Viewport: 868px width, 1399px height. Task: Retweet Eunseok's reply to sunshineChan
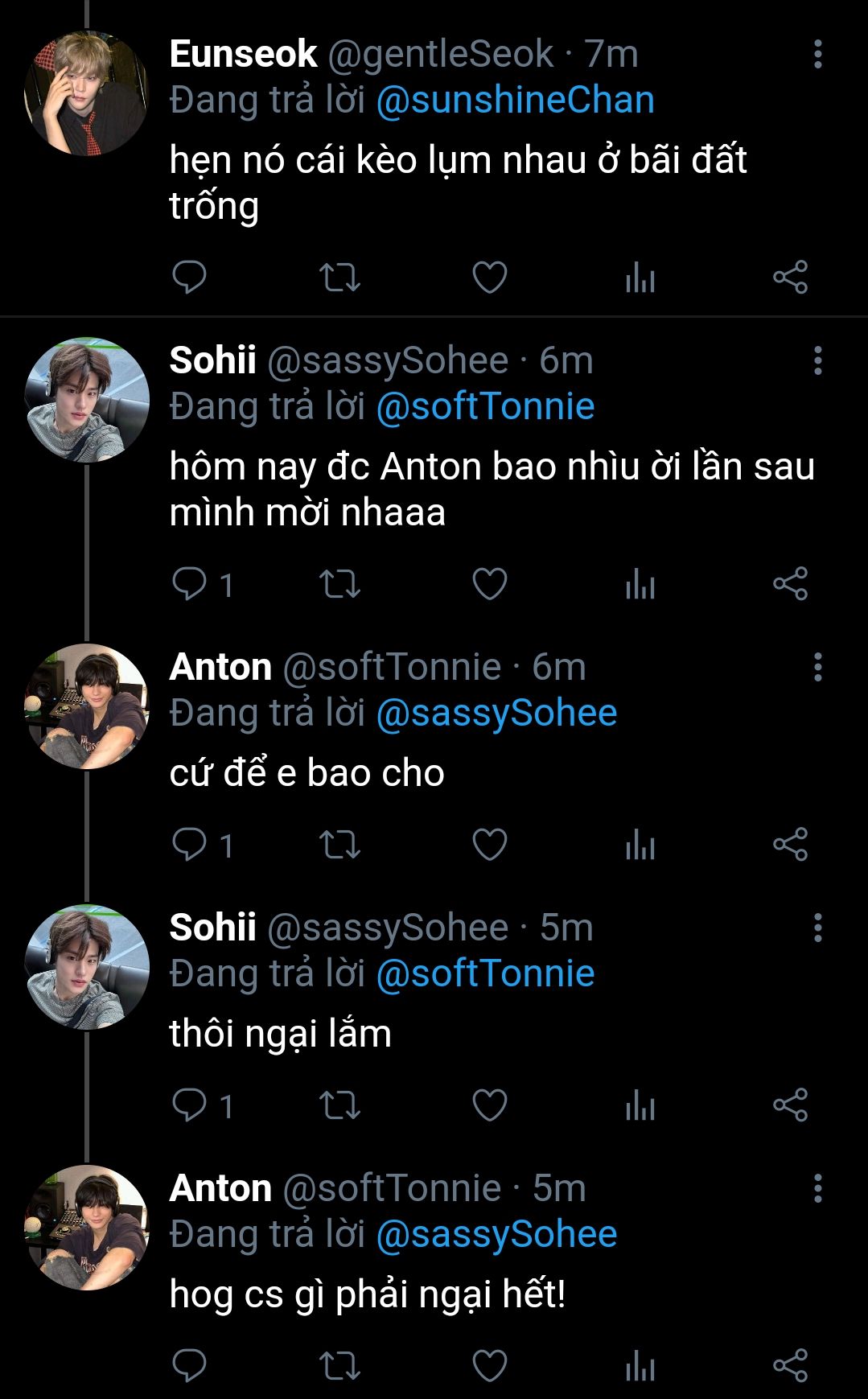point(339,278)
